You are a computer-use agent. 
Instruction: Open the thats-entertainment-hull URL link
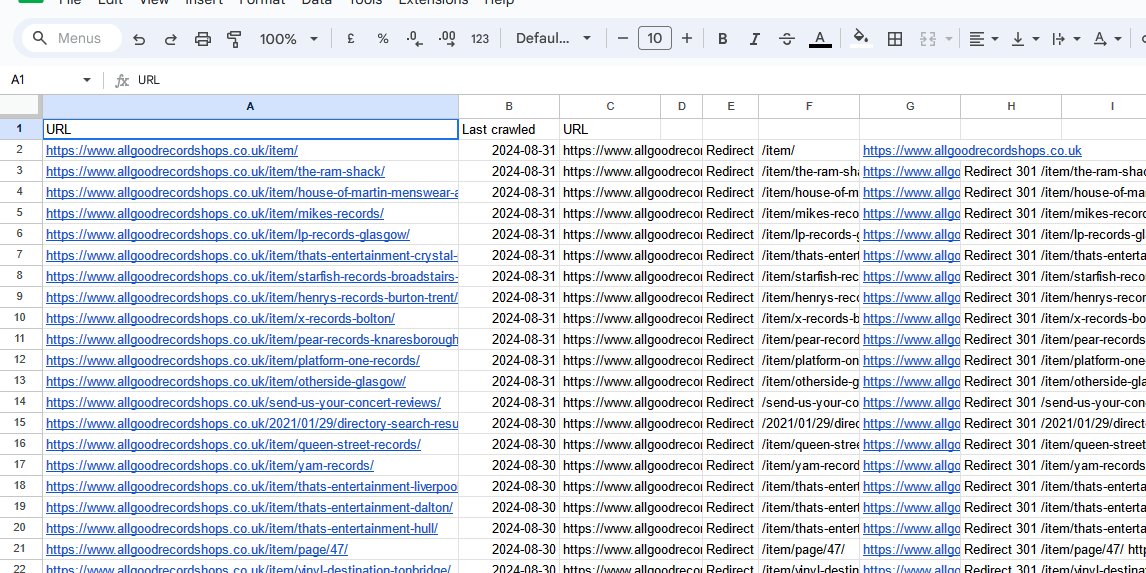point(242,528)
